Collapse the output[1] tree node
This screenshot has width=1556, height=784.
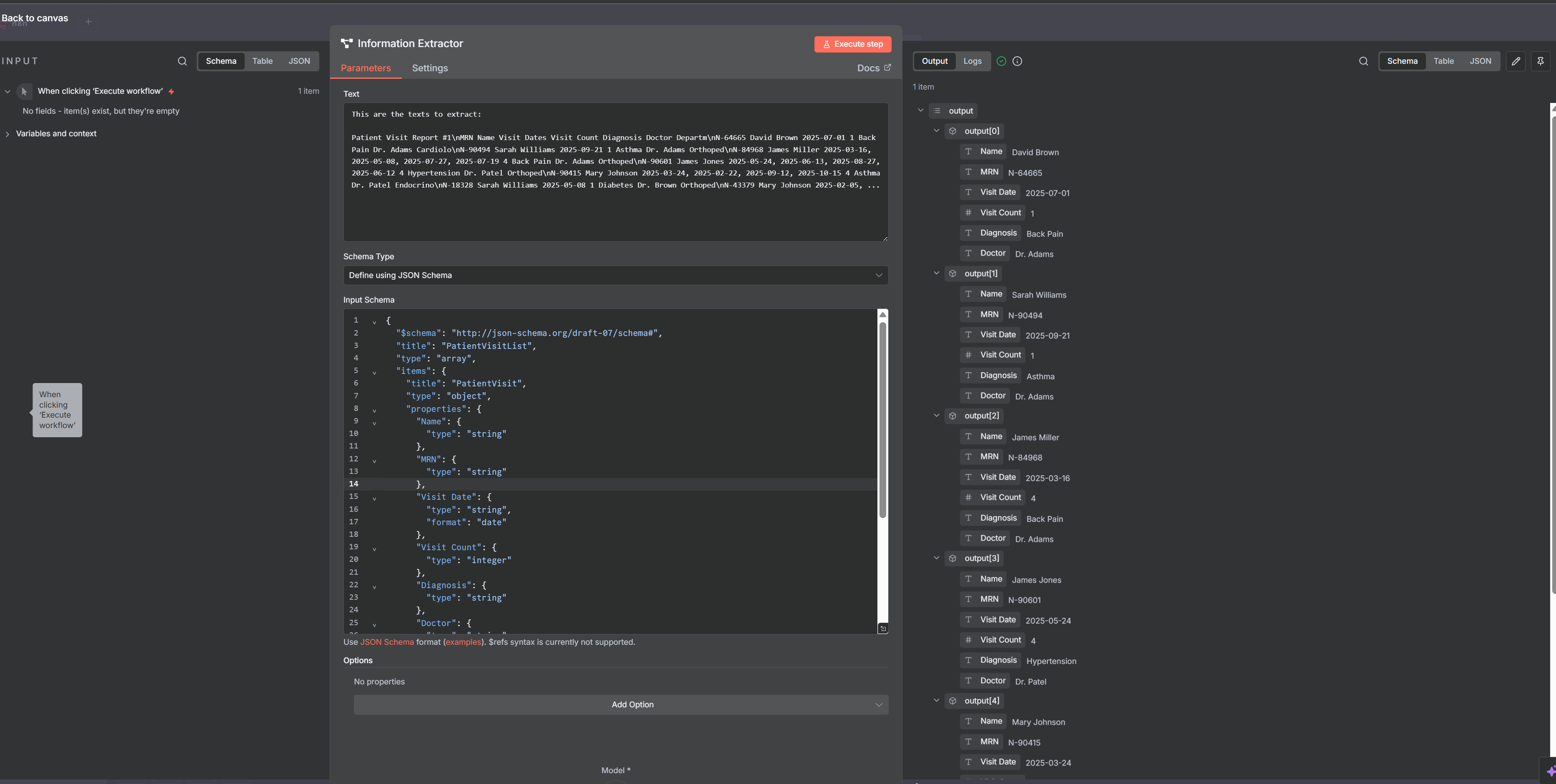(x=936, y=273)
